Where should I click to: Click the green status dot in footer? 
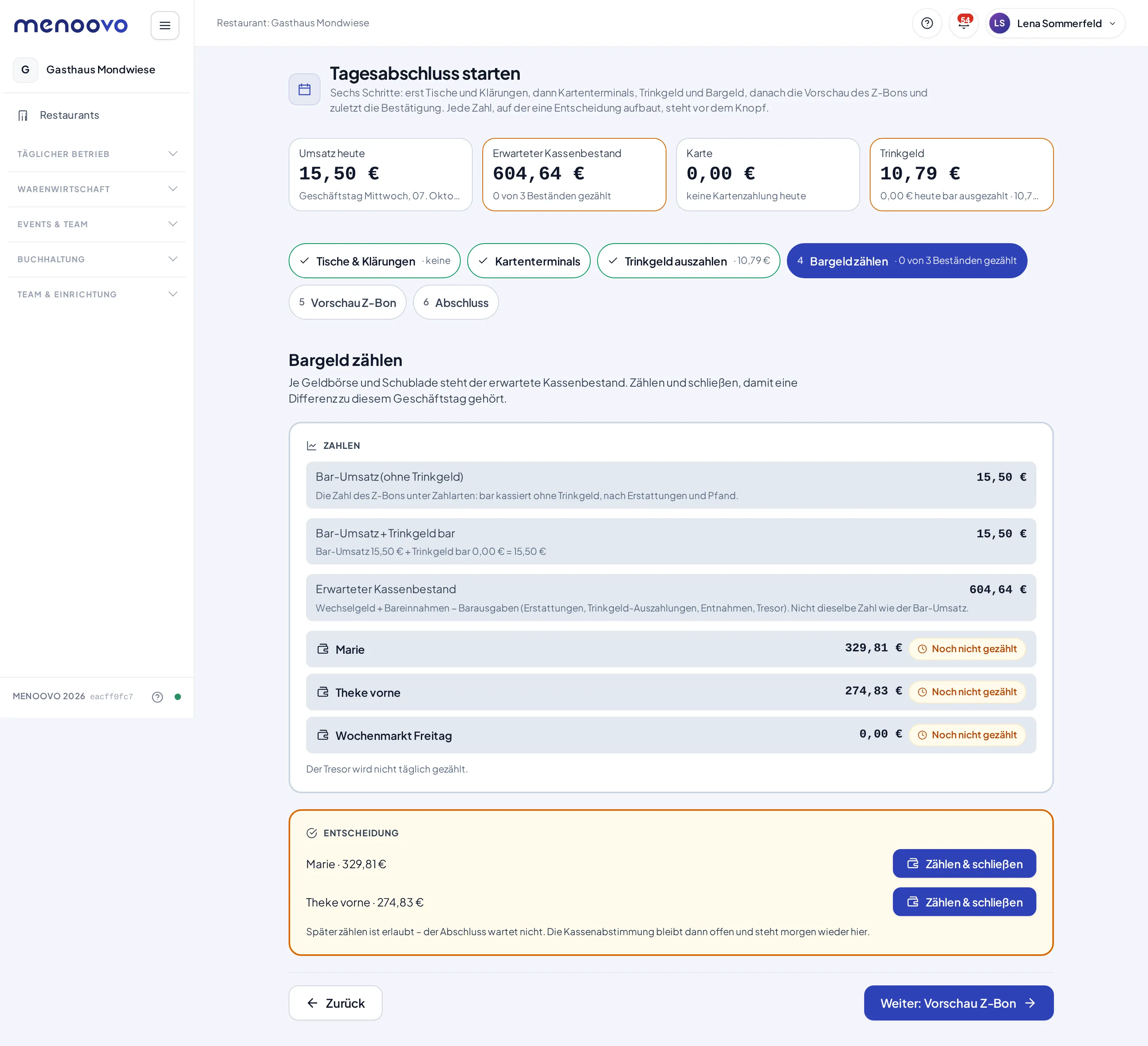click(x=178, y=697)
